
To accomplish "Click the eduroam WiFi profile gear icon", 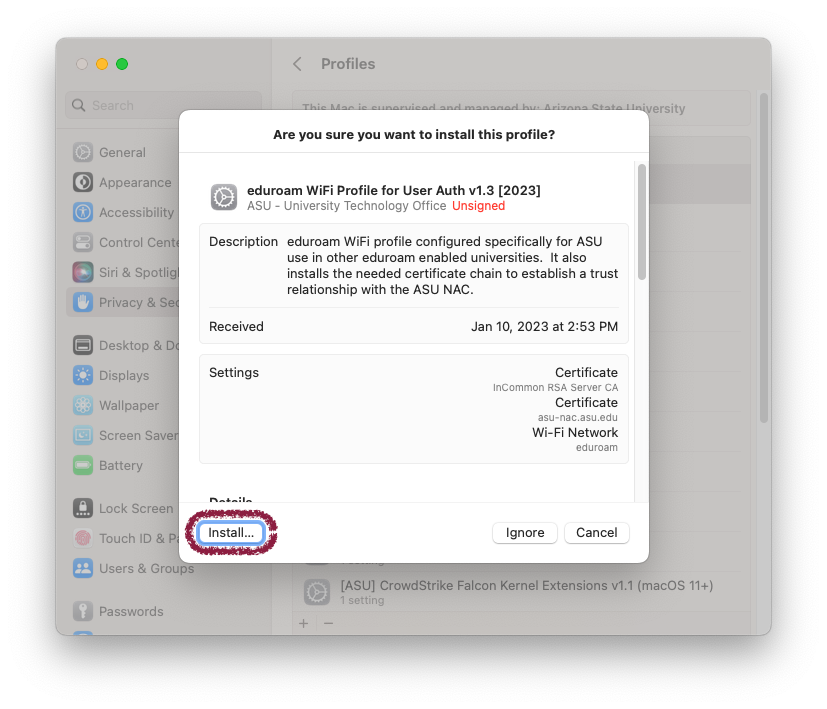I will pos(224,197).
